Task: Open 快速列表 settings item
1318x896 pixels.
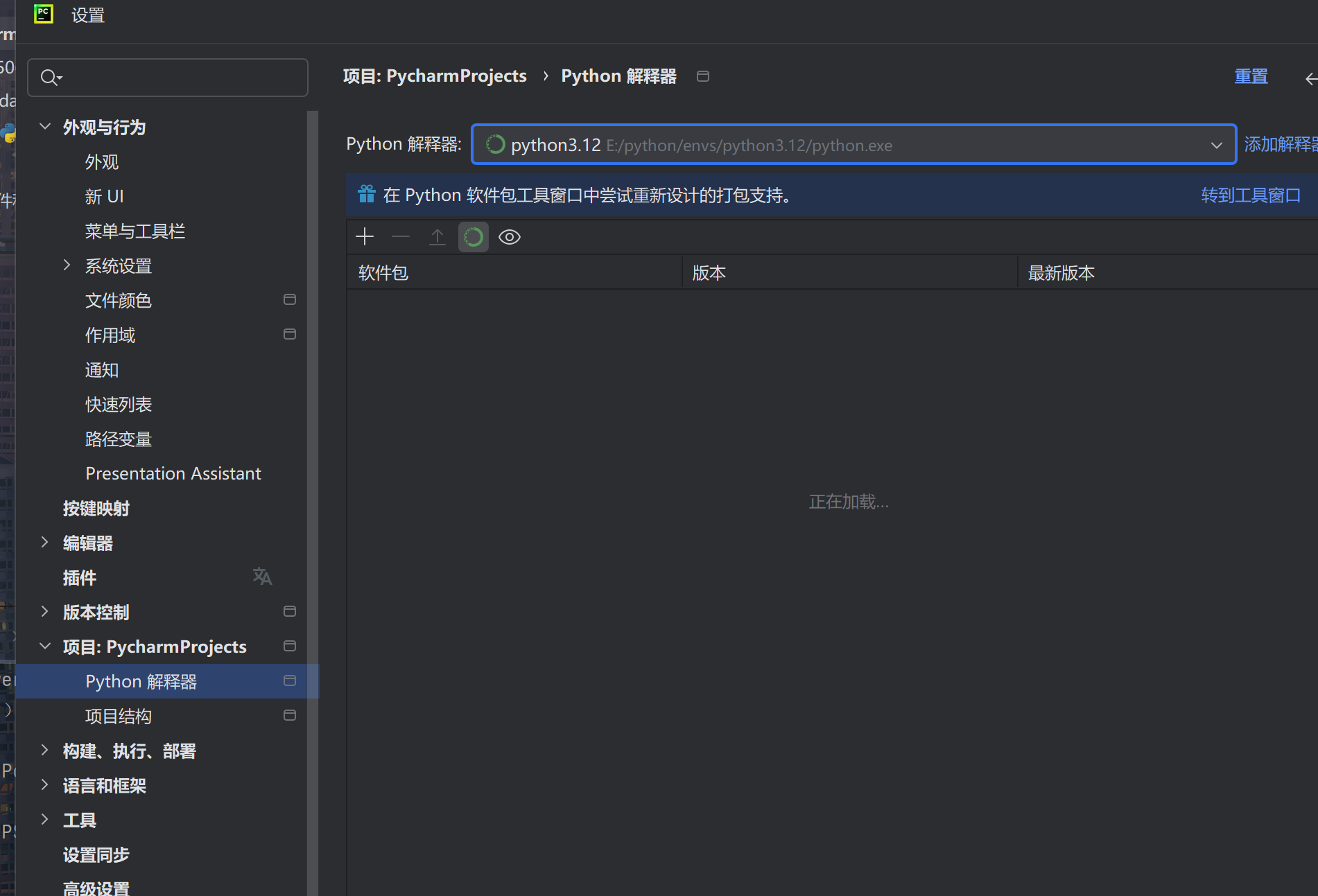Action: coord(119,405)
